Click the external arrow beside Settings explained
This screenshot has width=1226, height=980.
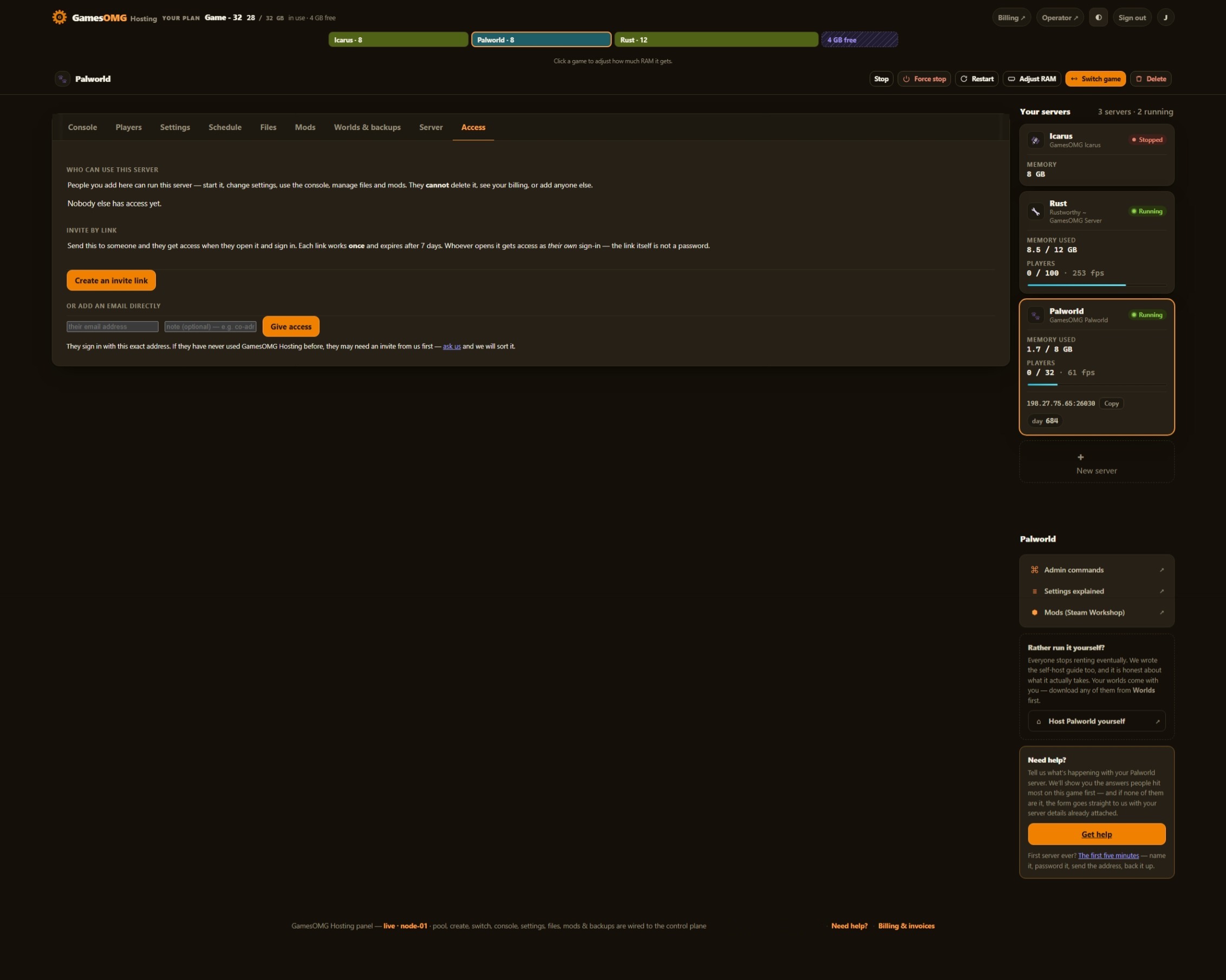1162,591
